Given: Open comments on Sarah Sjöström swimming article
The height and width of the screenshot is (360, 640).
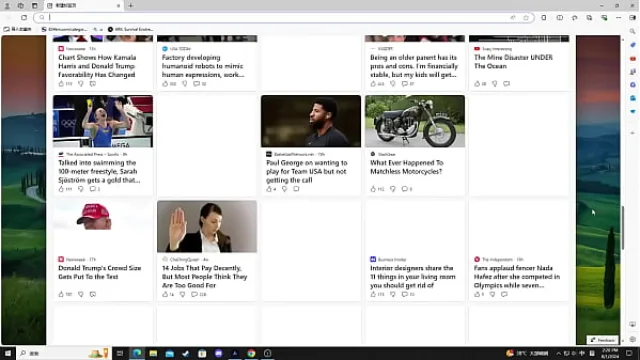Looking at the screenshot, I should point(93,189).
